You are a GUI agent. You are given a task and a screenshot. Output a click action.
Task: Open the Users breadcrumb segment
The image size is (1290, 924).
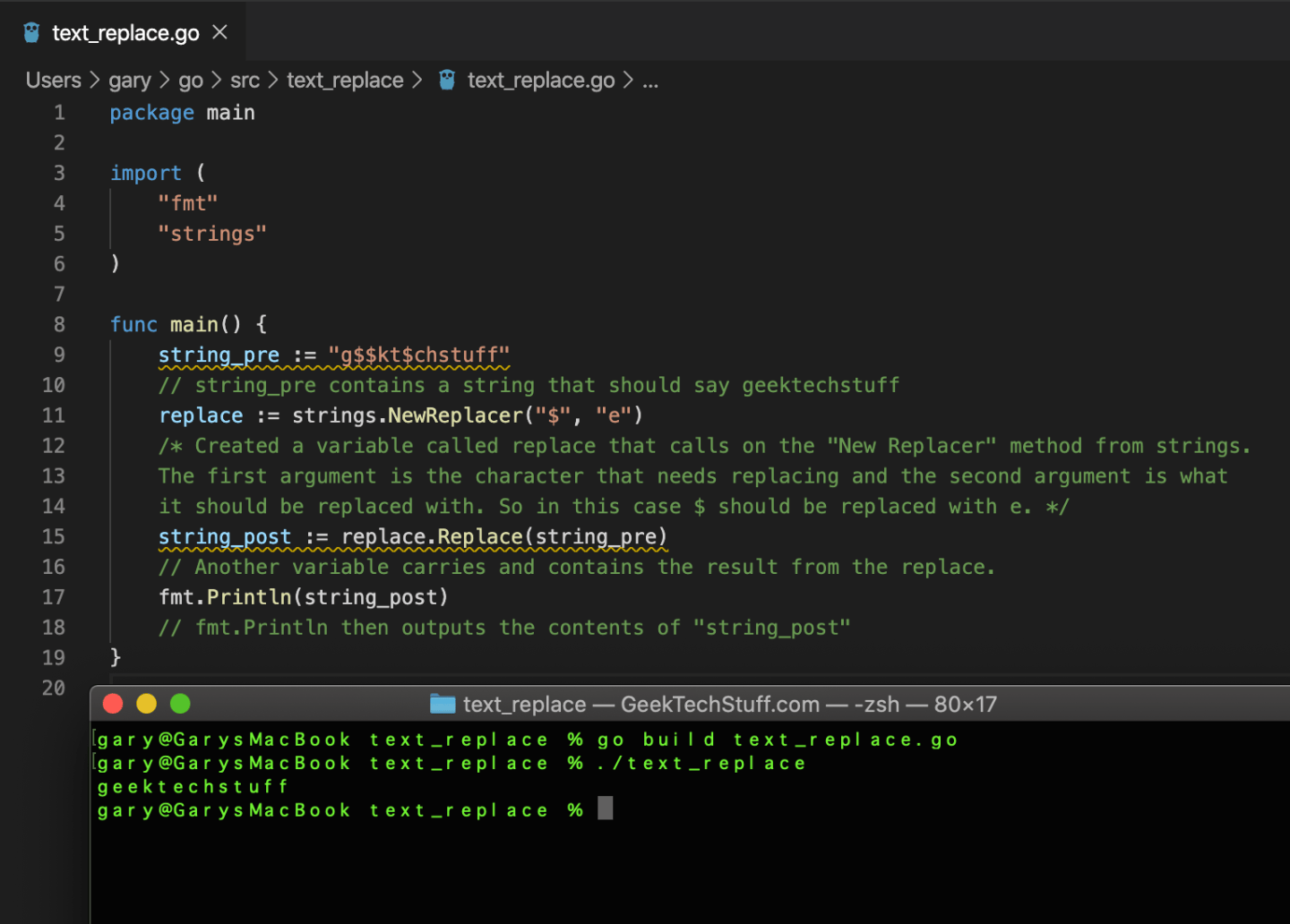coord(54,80)
